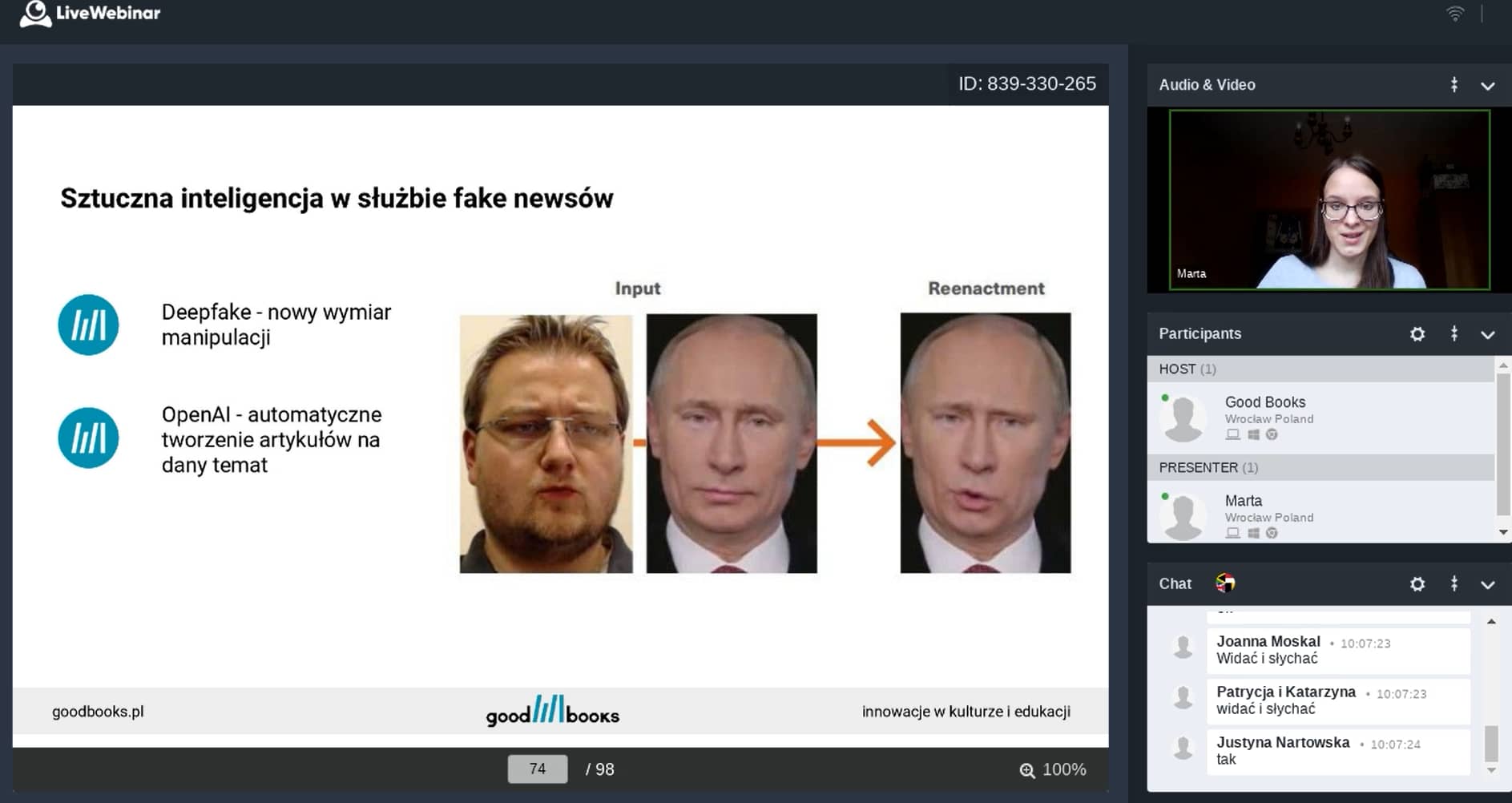Open Chat panel settings gear
This screenshot has height=803, width=1512.
[x=1417, y=584]
